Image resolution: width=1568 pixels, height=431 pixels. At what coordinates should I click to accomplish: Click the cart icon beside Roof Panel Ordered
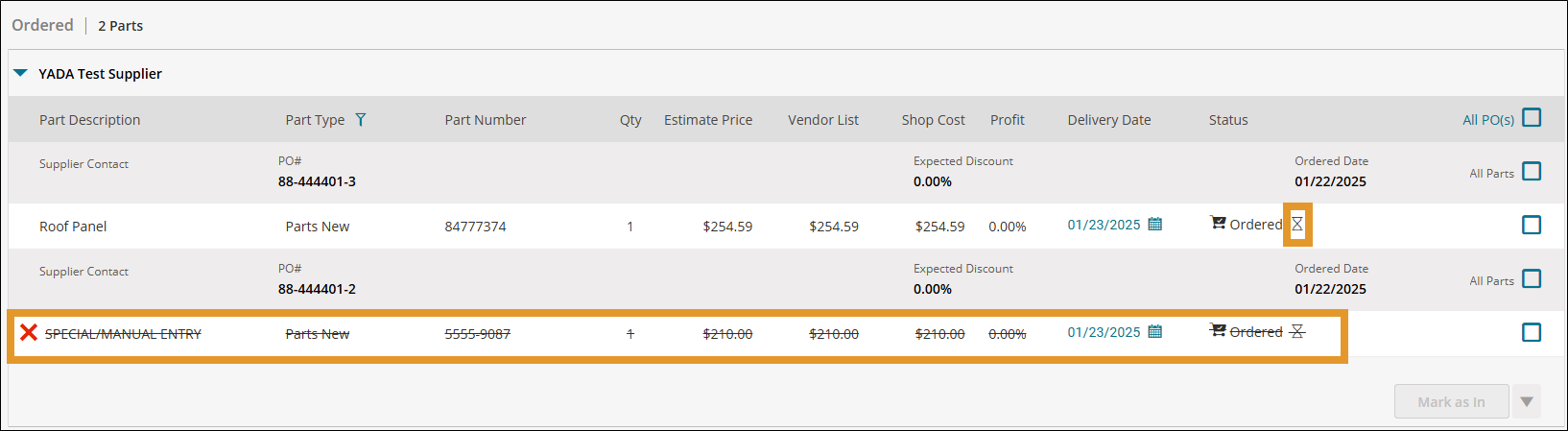tap(1218, 224)
